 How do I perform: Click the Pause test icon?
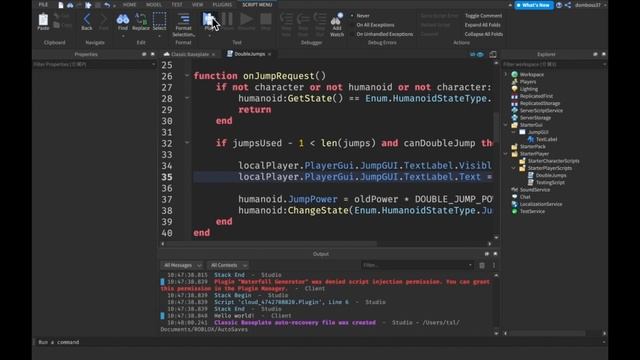click(227, 19)
